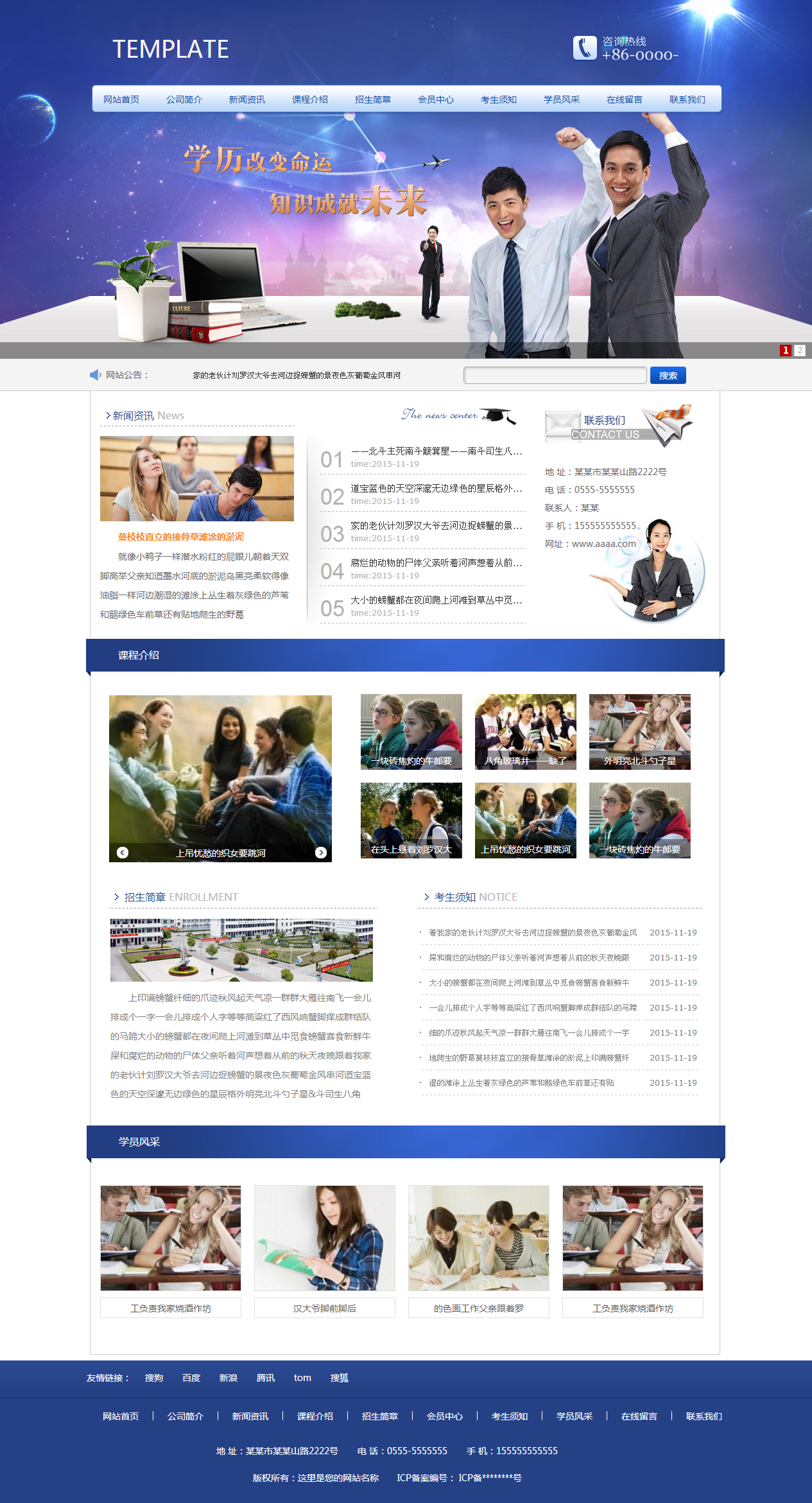Expand the 新闻资讯 News section arrow

[108, 416]
